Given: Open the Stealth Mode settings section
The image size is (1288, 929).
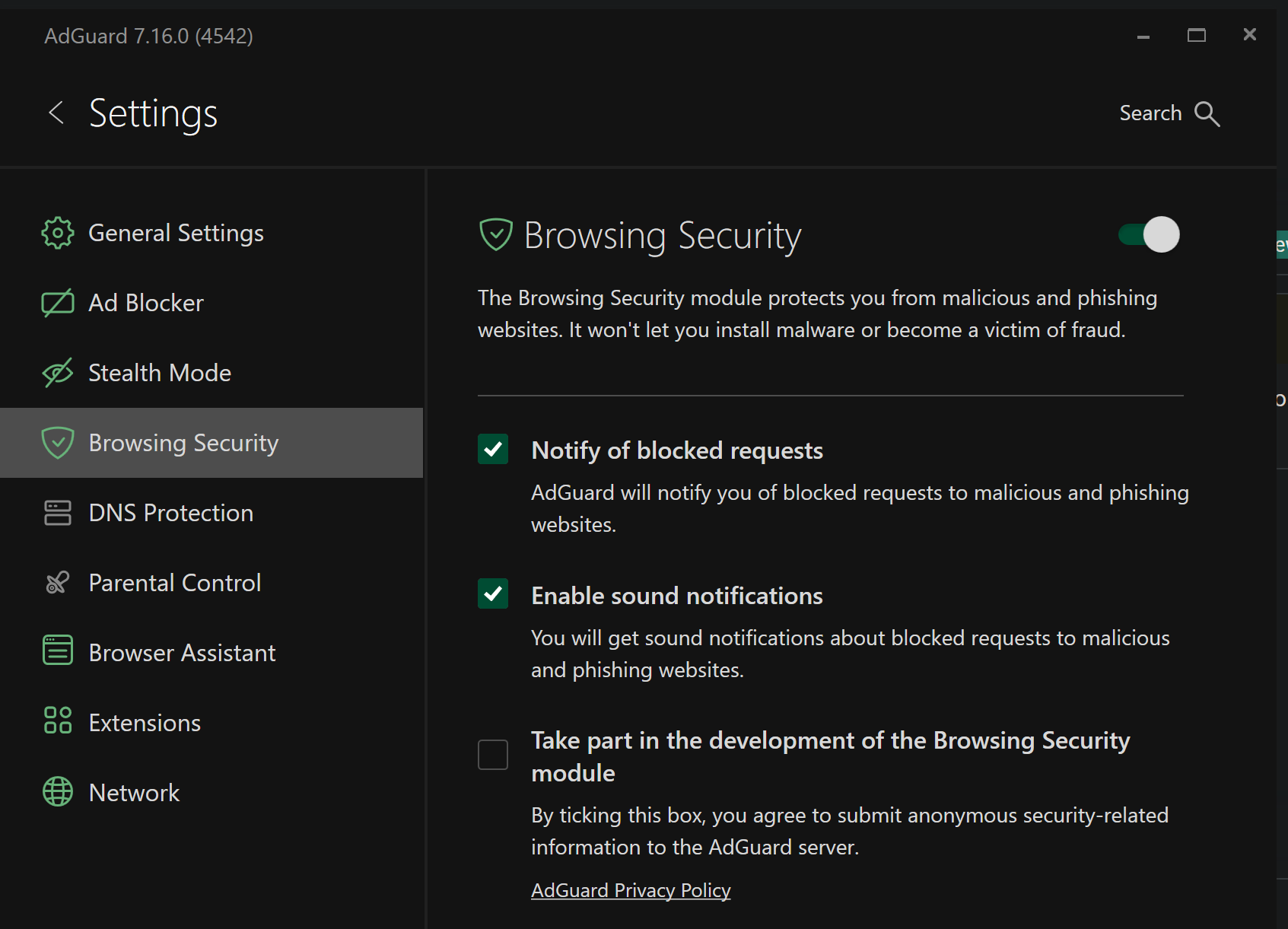Looking at the screenshot, I should [160, 373].
